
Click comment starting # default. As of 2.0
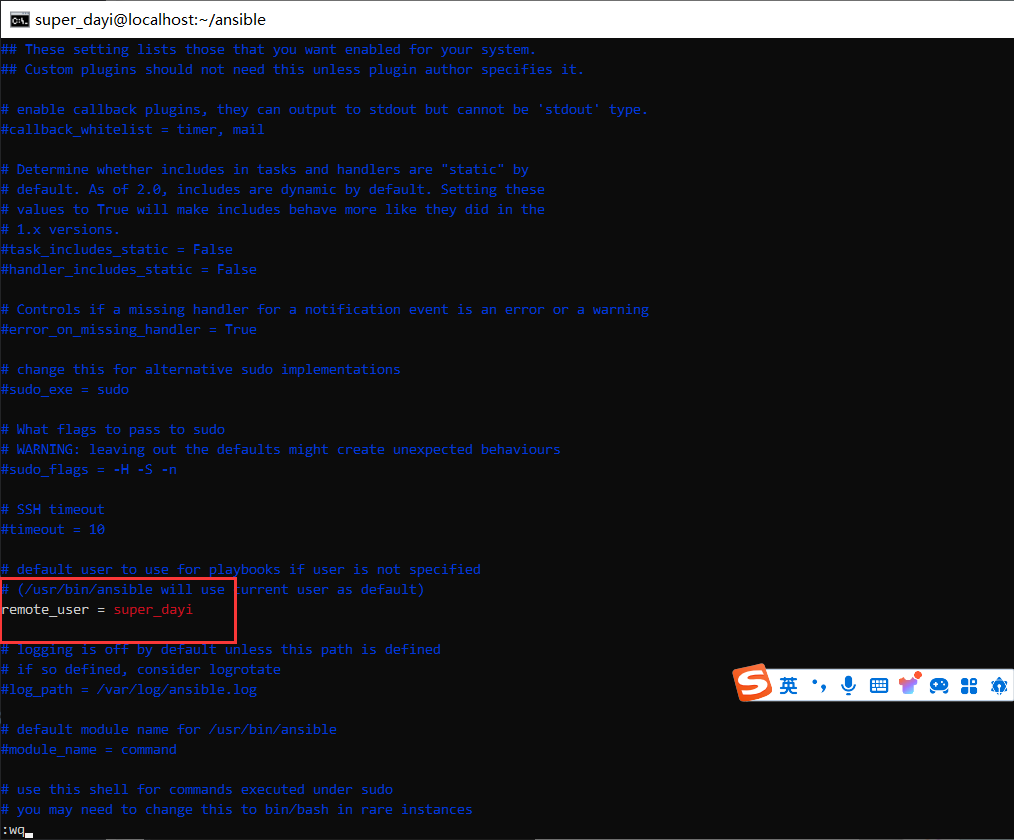coord(273,189)
